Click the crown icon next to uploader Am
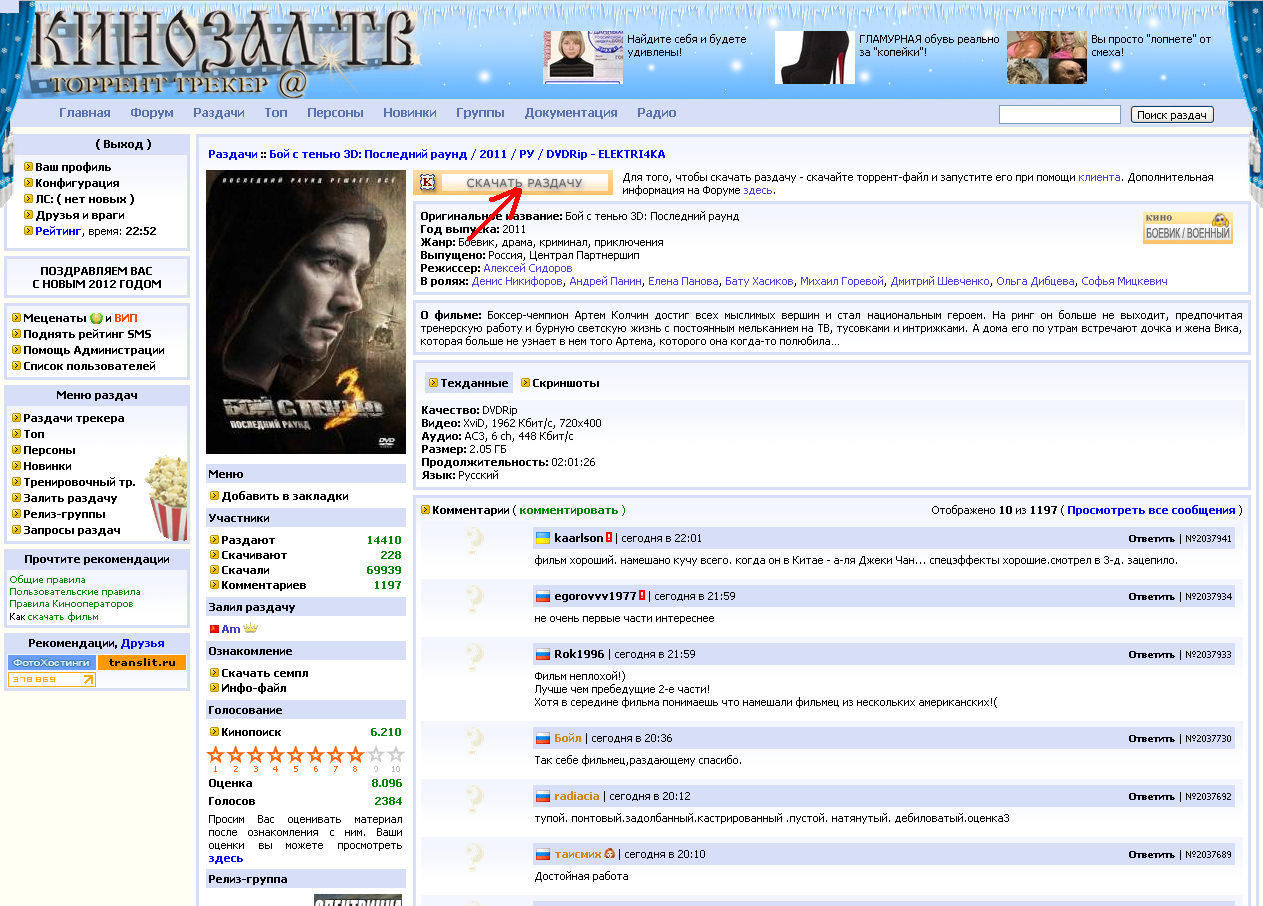The height and width of the screenshot is (906, 1263). [250, 628]
